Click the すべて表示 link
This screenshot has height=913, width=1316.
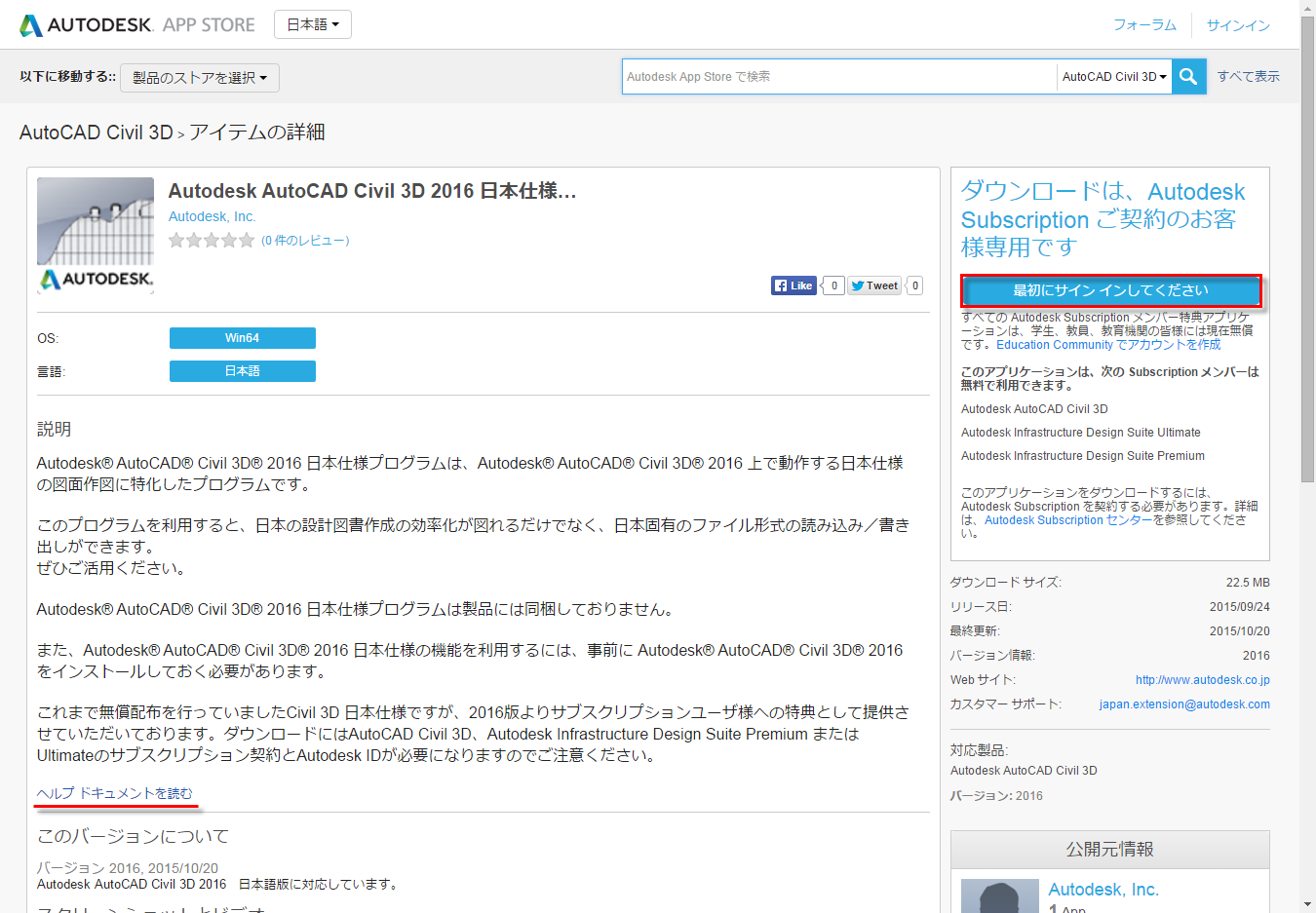[1248, 76]
